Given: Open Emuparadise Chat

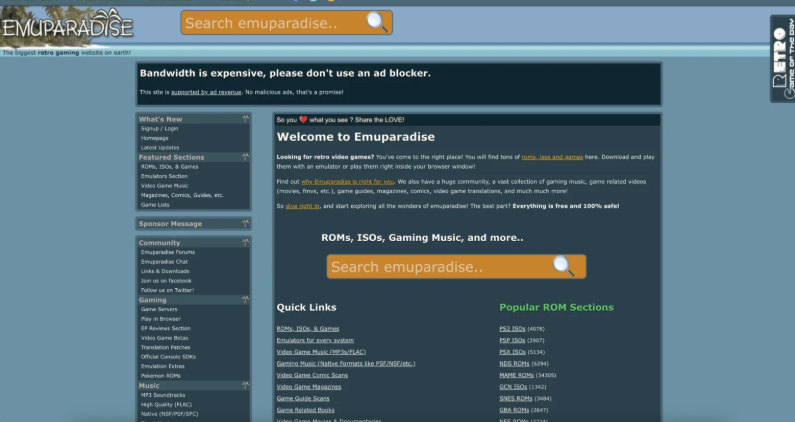Looking at the screenshot, I should point(164,262).
